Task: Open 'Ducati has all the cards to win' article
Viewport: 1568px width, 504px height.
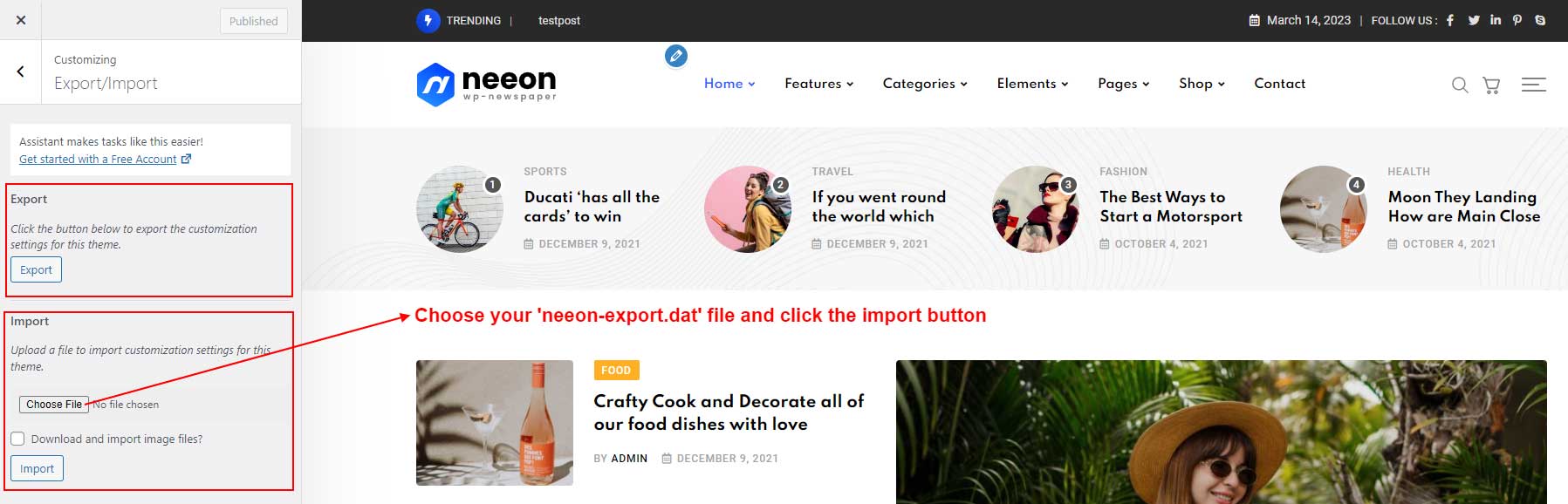Action: tap(592, 207)
